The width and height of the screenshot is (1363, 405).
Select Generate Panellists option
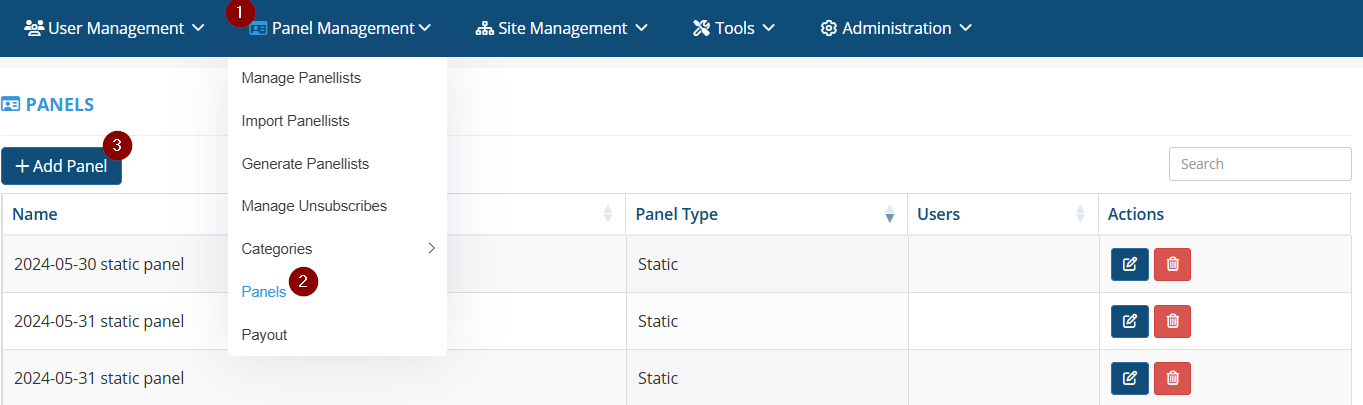305,163
